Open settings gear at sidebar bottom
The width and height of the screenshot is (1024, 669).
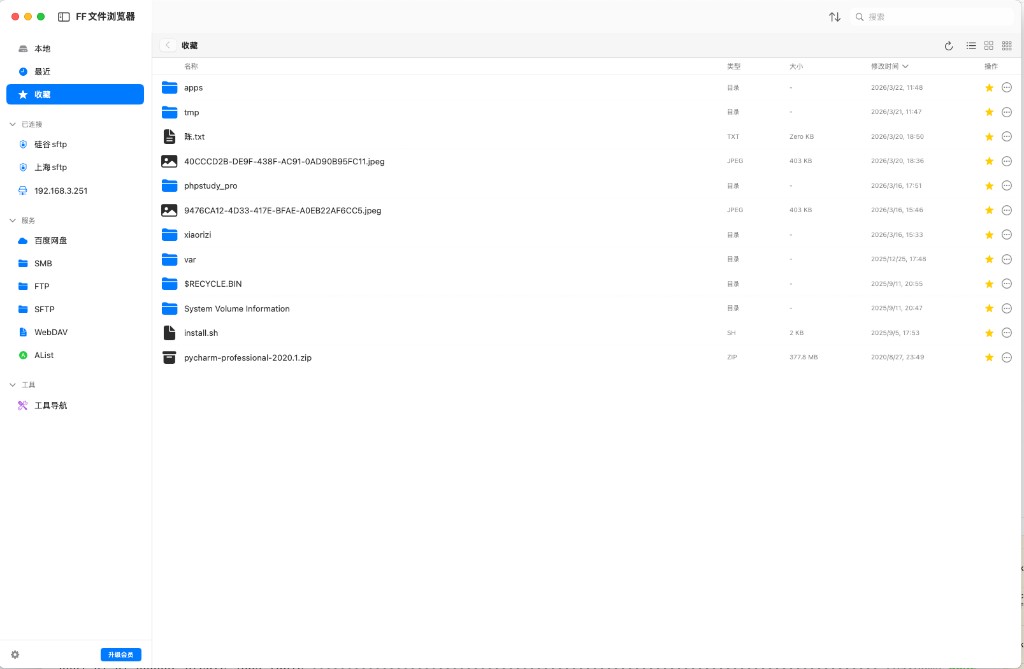15,654
